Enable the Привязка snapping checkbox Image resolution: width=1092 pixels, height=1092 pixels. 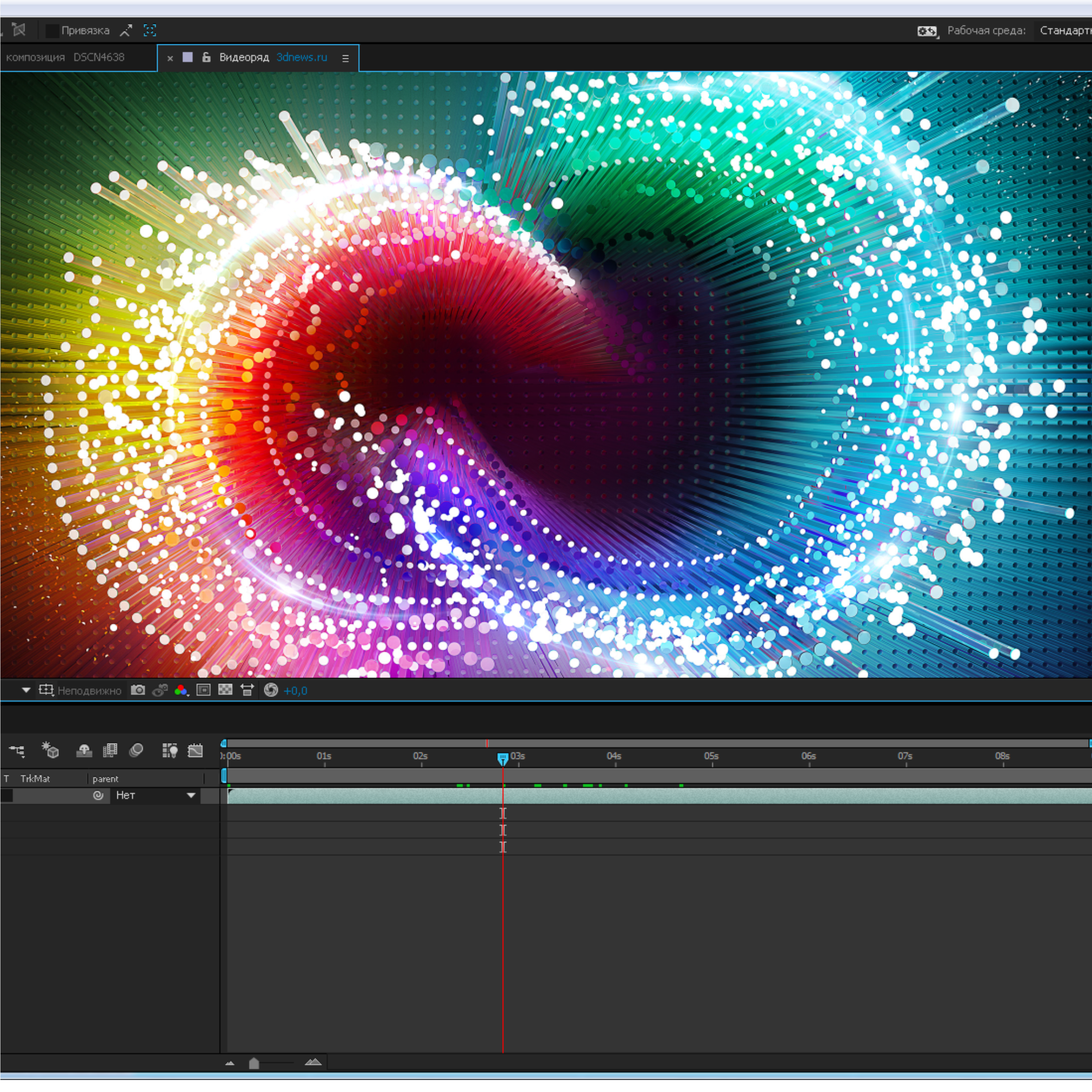(52, 31)
